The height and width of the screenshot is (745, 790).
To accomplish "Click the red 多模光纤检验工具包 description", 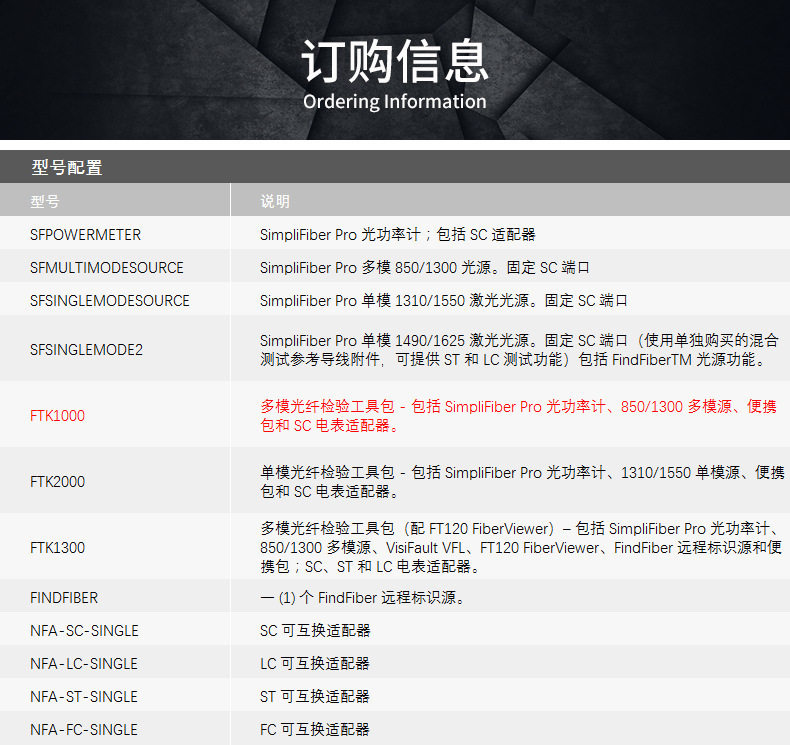I will [518, 416].
